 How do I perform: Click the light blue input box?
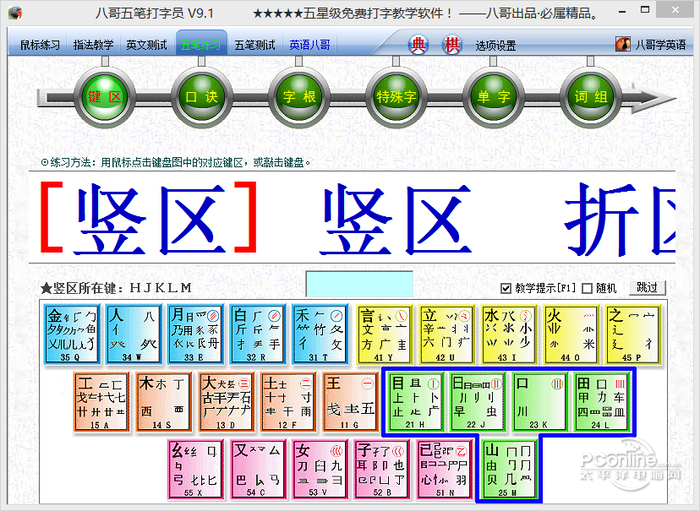point(359,284)
